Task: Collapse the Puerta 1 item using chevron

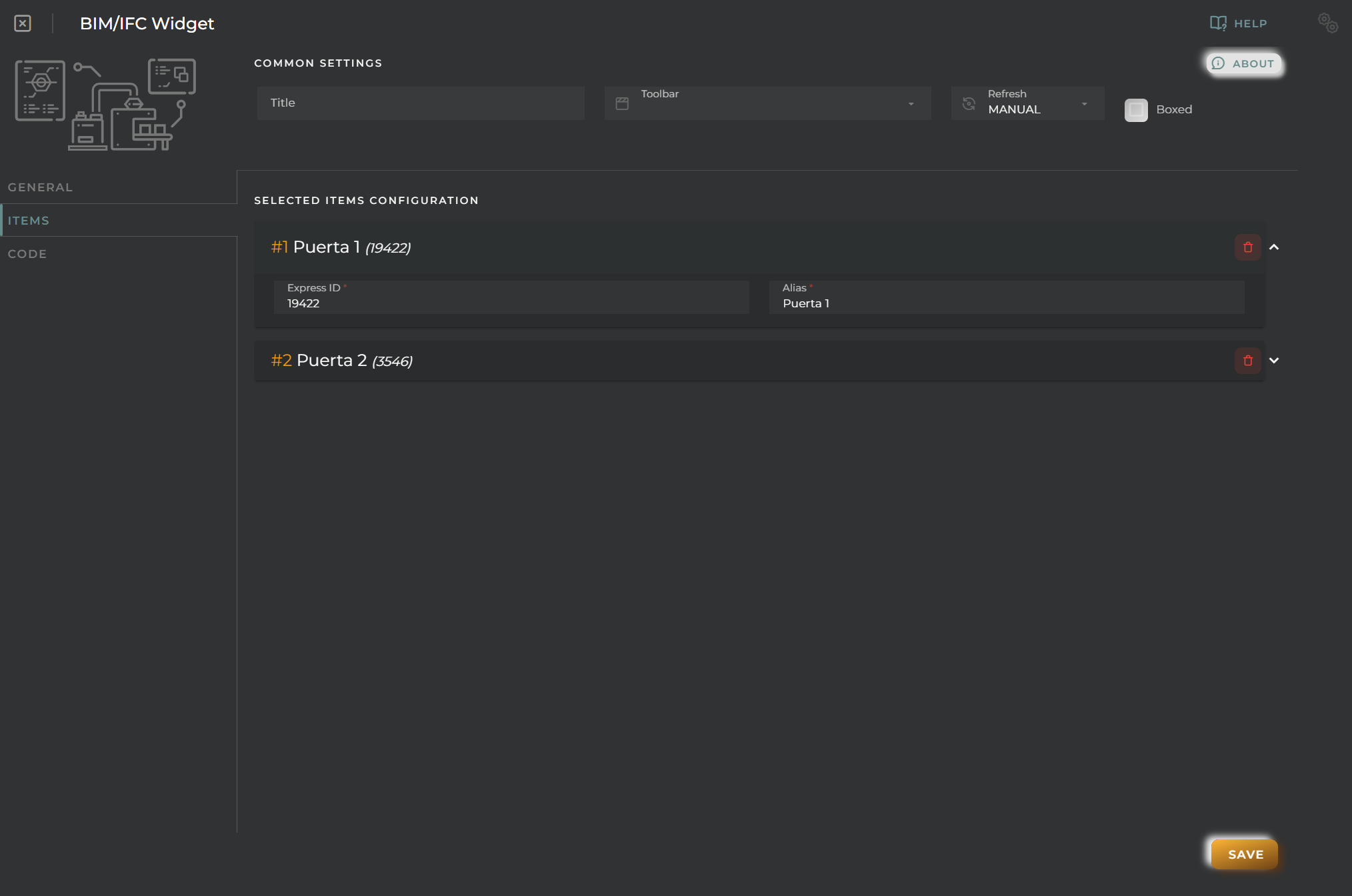Action: tap(1274, 246)
